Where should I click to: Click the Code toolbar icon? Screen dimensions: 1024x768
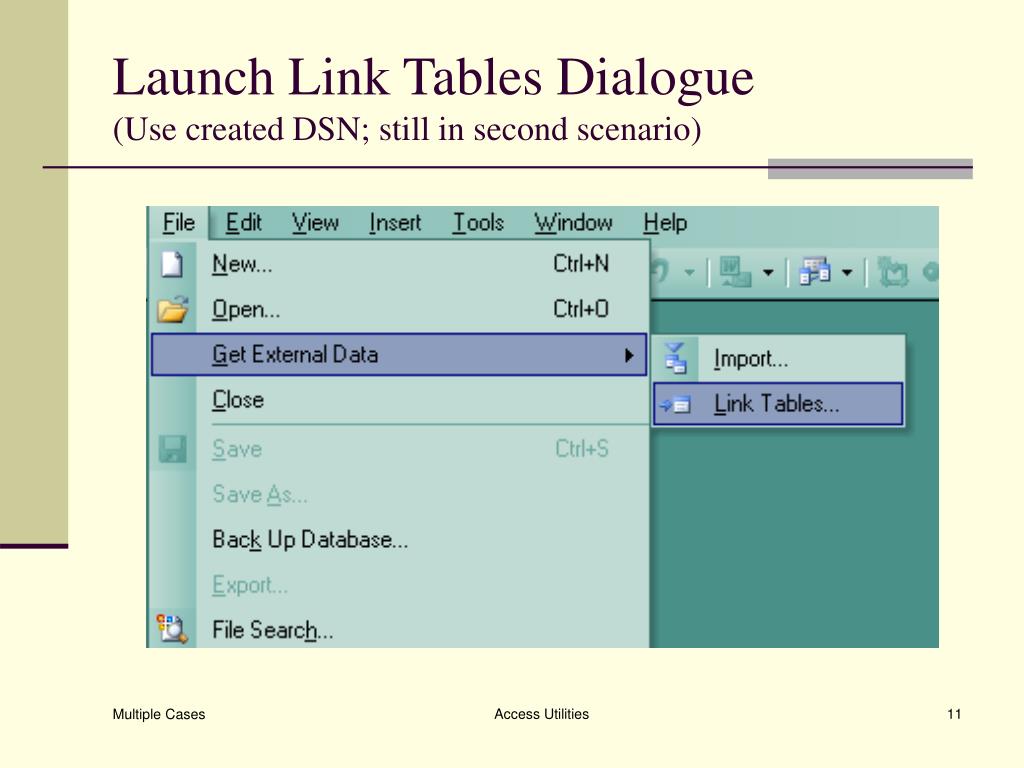(893, 272)
